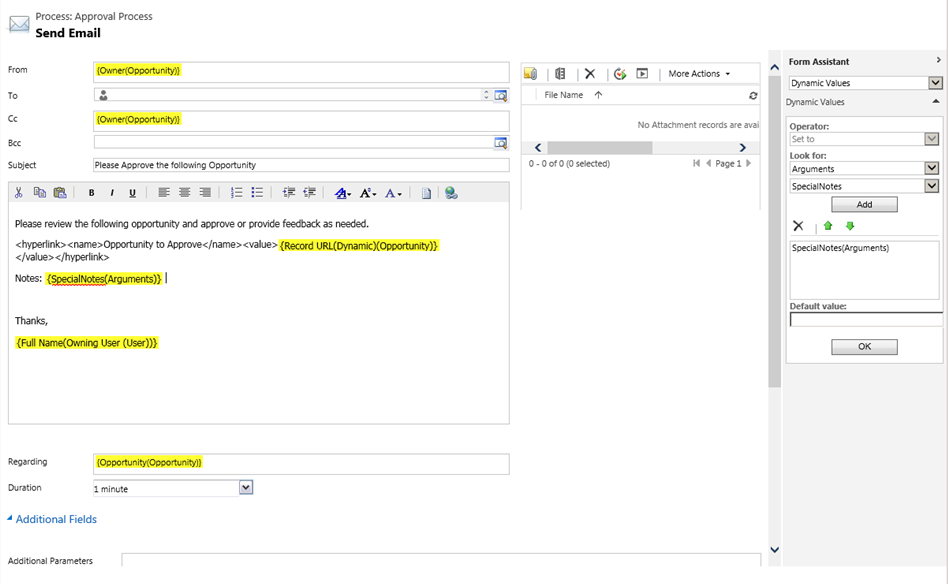This screenshot has height=584, width=948.
Task: Click the Subject field of the email
Action: click(300, 167)
